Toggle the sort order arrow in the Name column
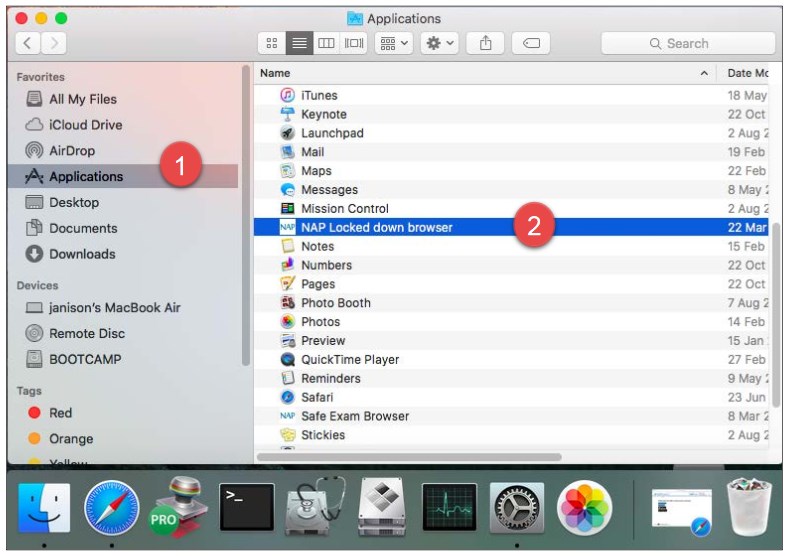Screen dimensions: 788x556 [x=704, y=73]
